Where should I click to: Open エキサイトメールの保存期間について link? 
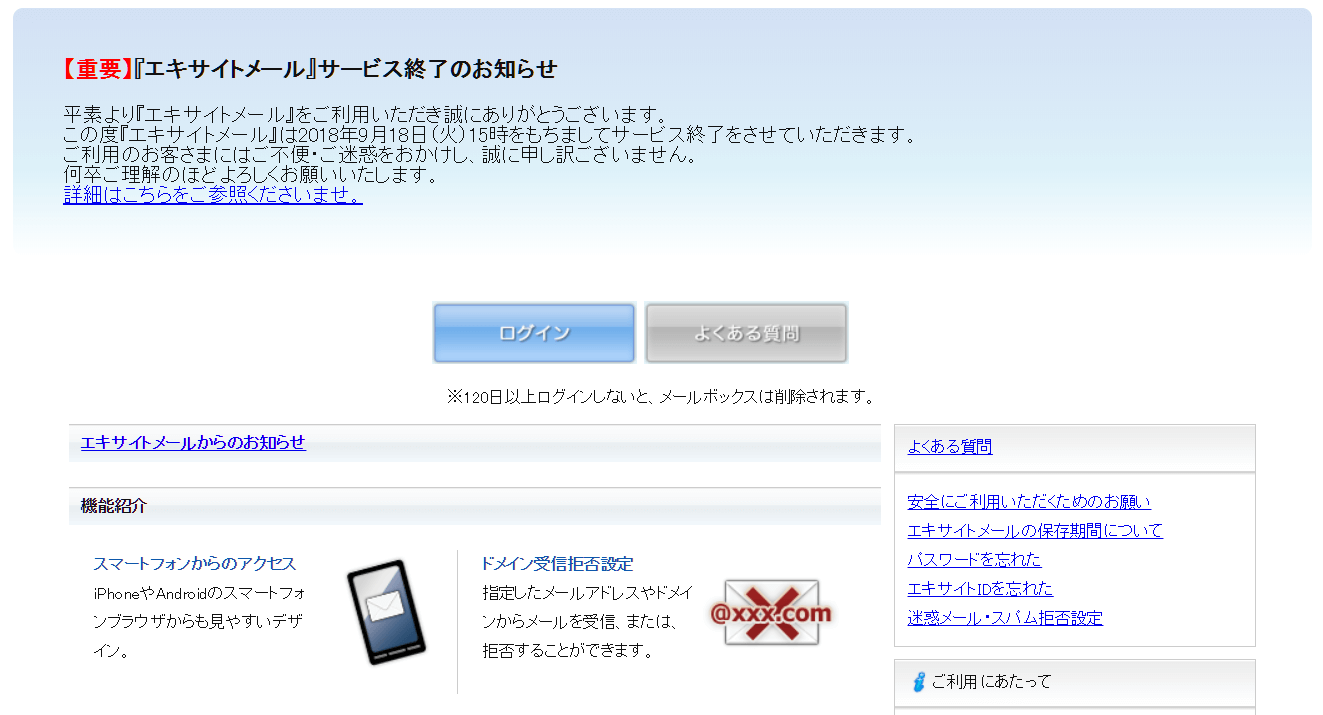(1035, 531)
